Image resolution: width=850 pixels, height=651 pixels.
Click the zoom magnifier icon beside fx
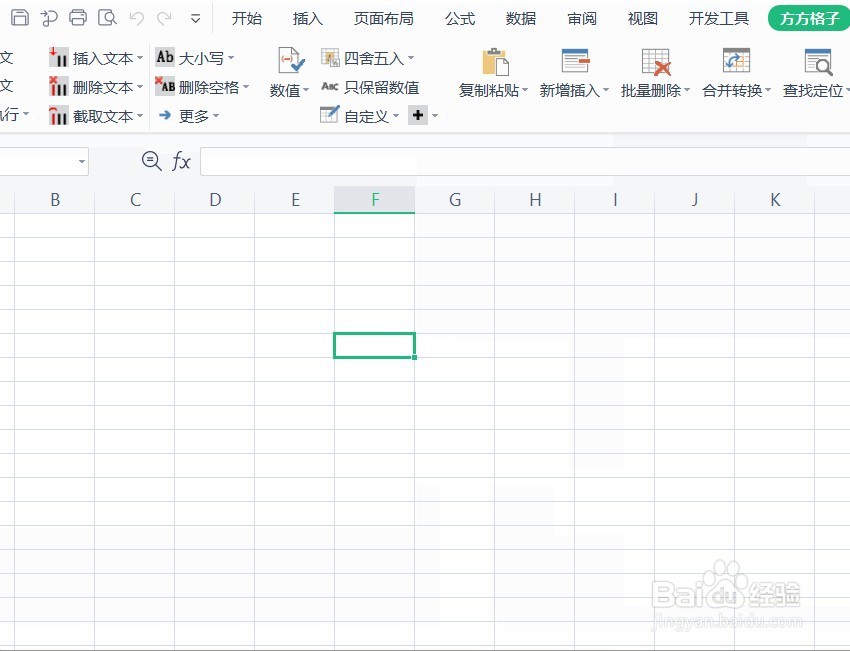(151, 161)
